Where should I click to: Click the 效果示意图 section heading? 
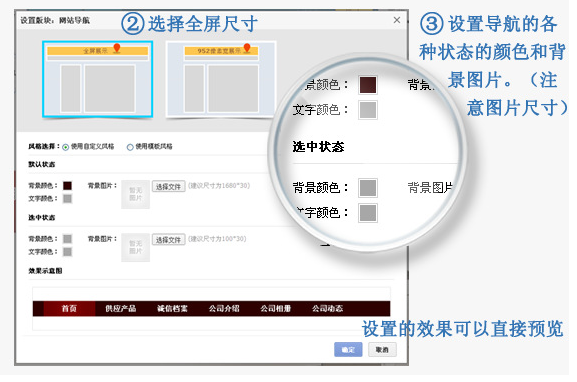[45, 271]
